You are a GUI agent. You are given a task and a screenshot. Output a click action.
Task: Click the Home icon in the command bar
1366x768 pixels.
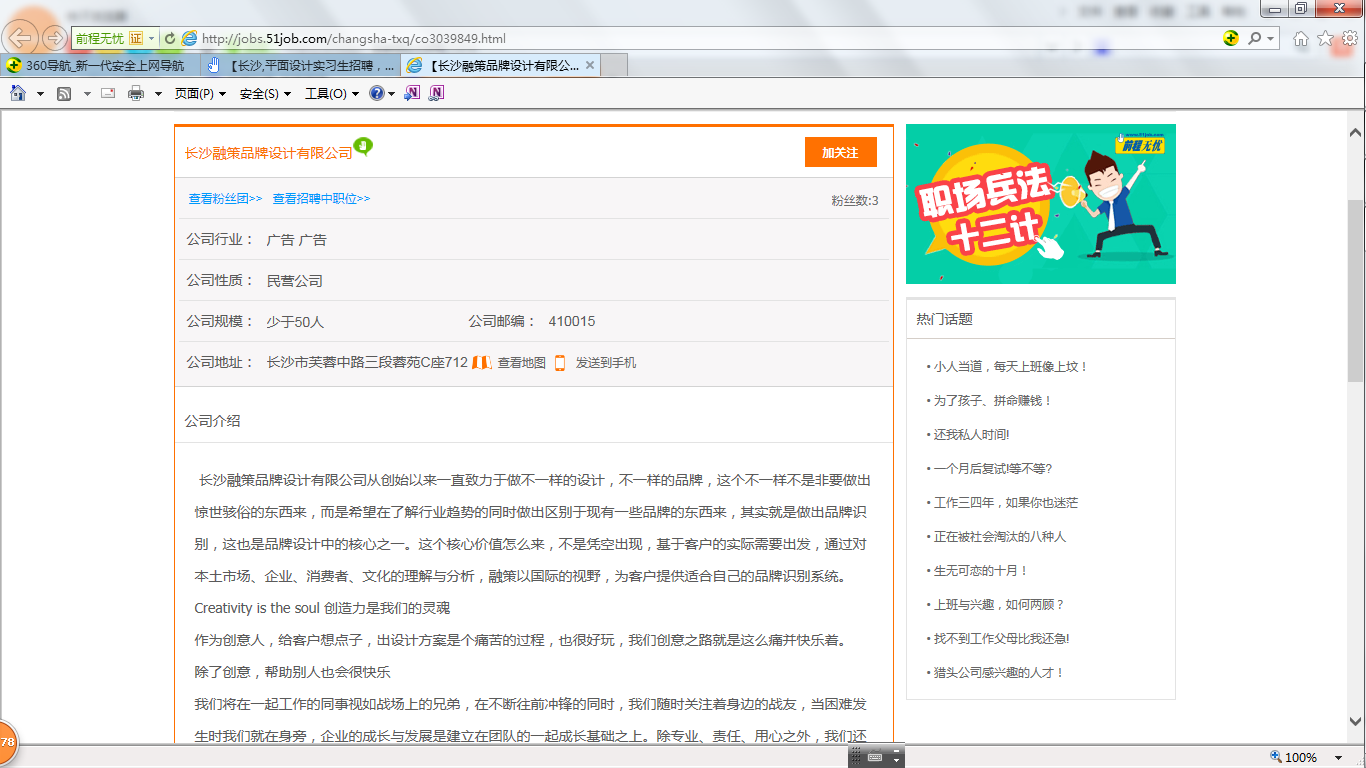[x=18, y=93]
